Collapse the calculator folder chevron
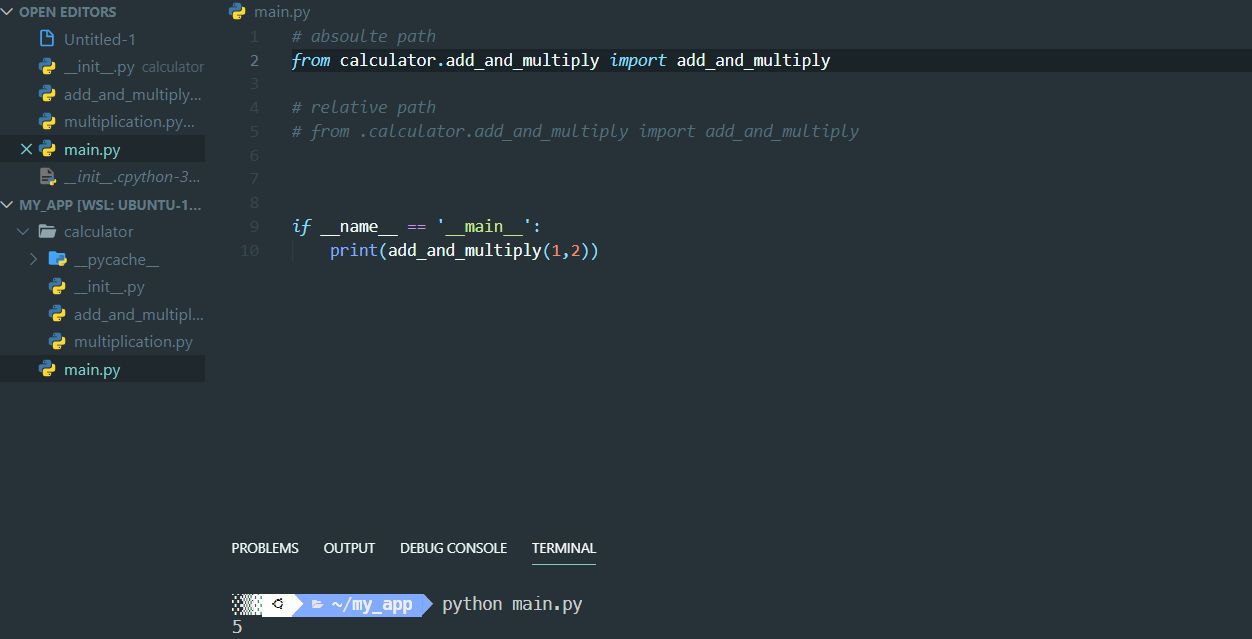 pyautogui.click(x=23, y=231)
